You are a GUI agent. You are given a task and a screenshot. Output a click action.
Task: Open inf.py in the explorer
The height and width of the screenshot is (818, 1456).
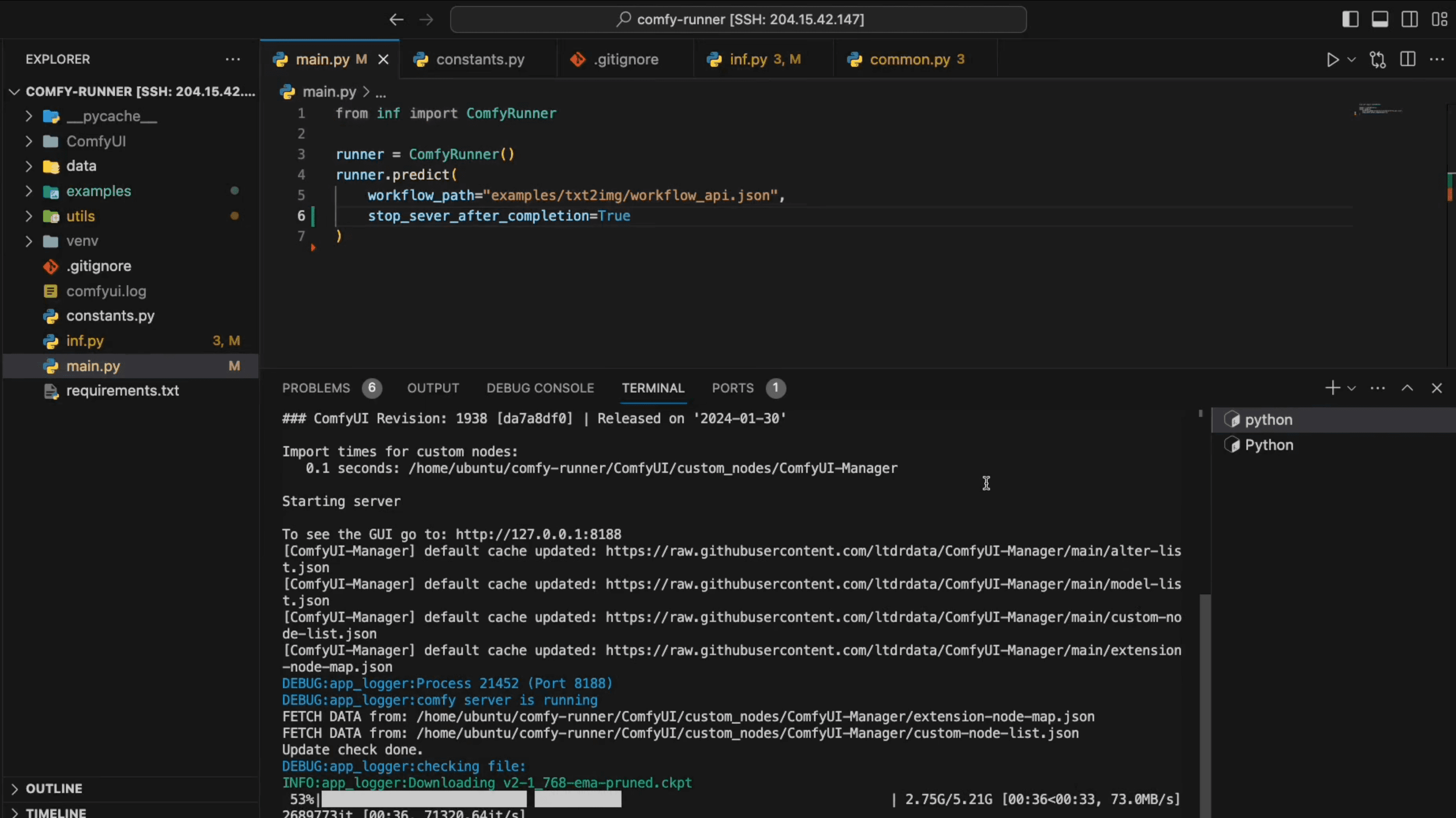click(x=130, y=341)
